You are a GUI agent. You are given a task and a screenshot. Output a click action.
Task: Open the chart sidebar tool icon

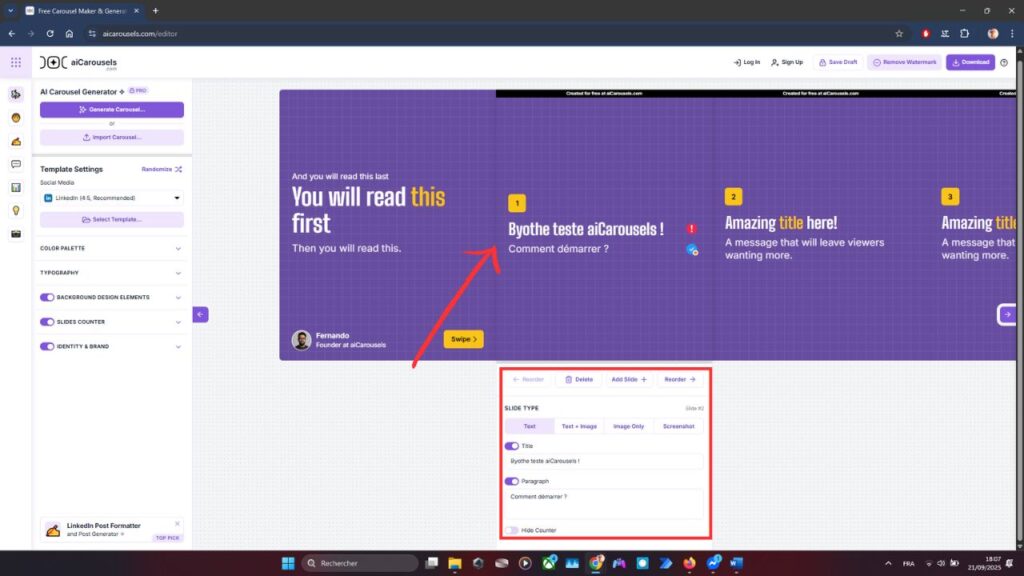16,187
